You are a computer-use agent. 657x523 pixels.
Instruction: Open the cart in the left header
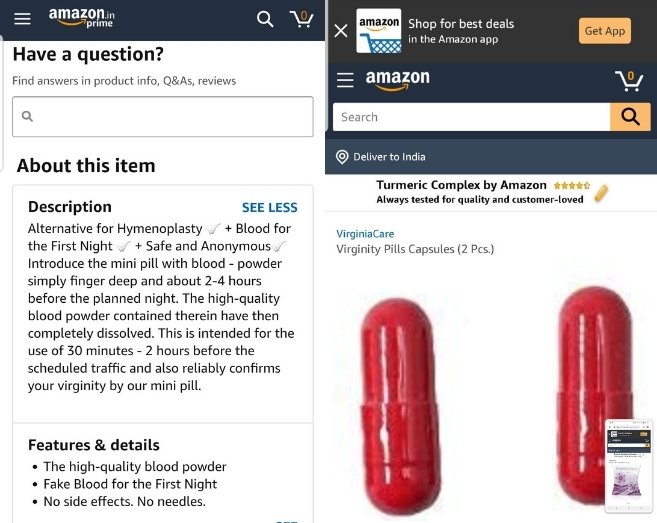point(301,19)
